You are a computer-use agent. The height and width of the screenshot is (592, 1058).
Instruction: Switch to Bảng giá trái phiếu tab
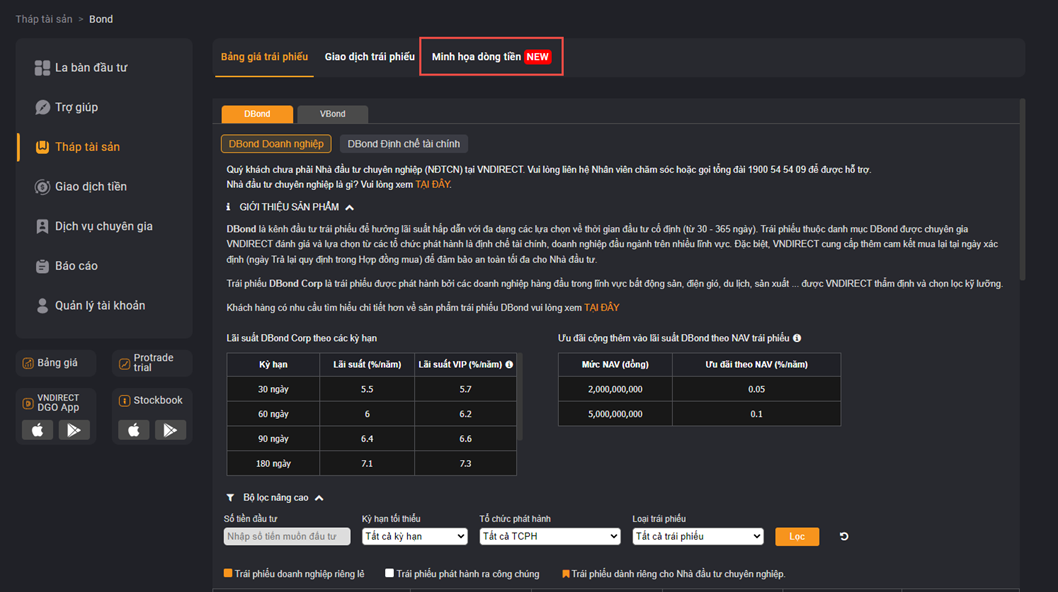click(x=264, y=57)
